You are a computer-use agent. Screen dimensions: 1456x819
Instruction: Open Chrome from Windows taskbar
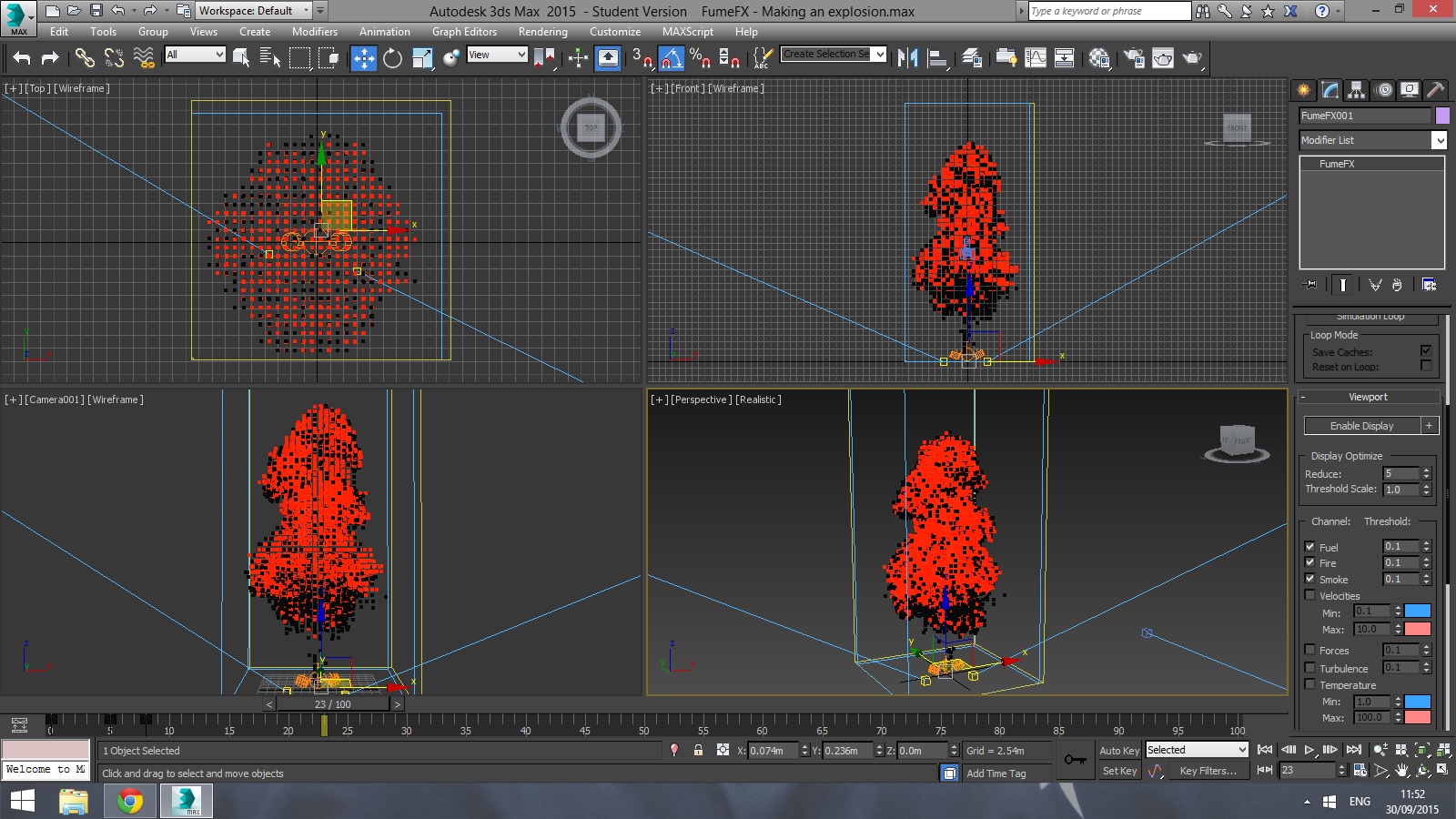click(130, 802)
